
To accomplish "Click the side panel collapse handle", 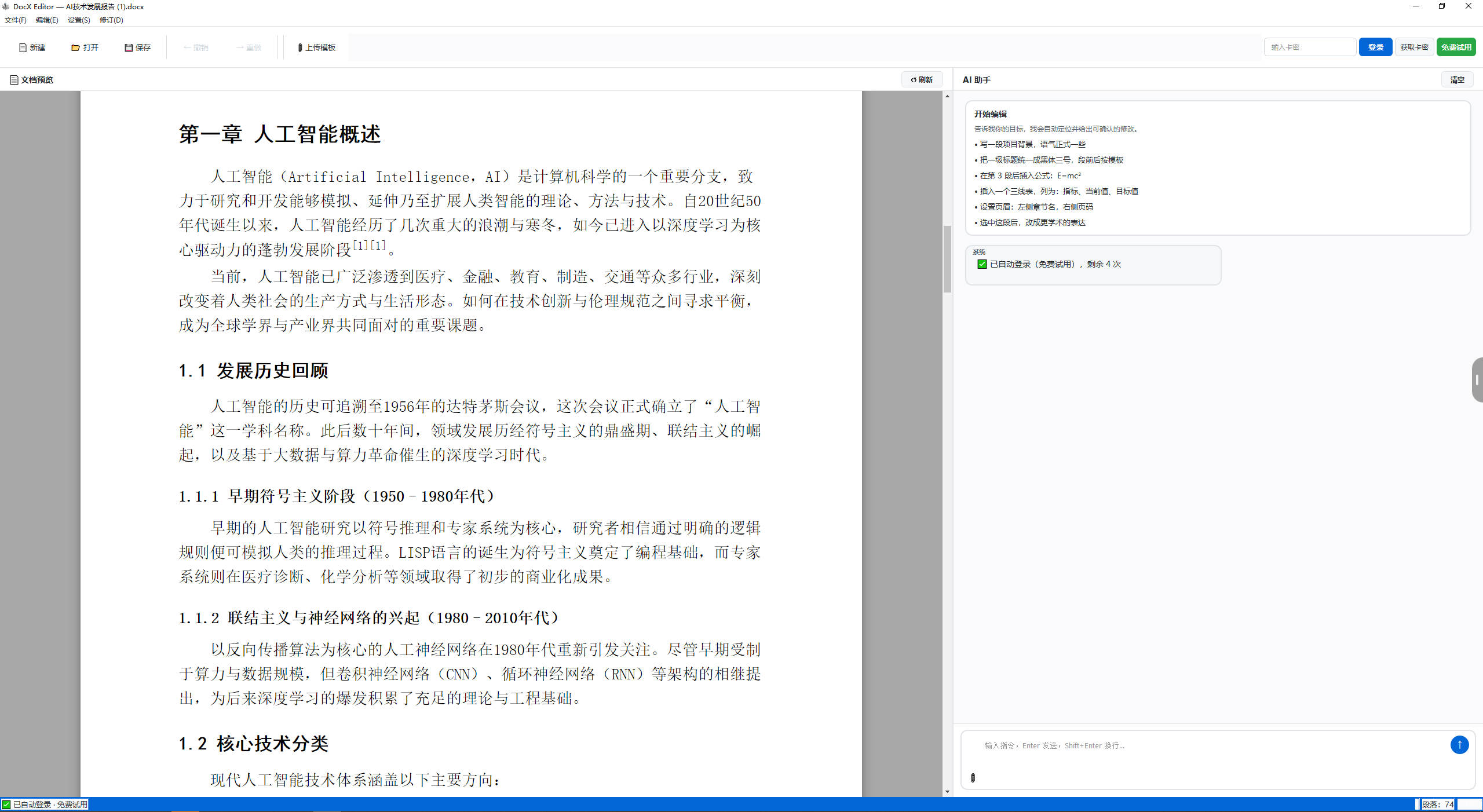I will [1477, 380].
